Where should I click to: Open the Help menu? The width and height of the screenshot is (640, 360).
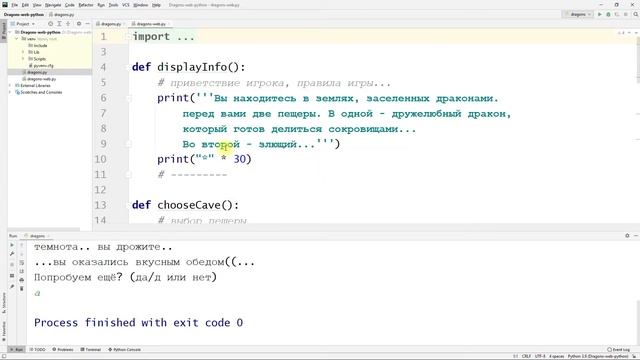pyautogui.click(x=156, y=5)
